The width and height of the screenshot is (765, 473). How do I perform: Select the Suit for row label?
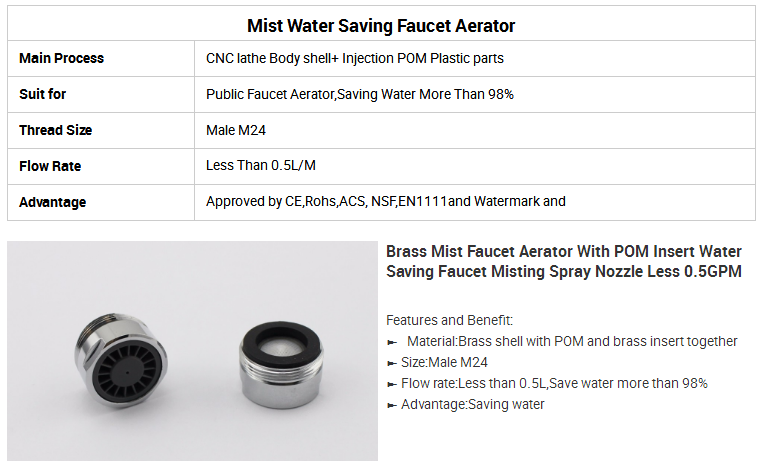tap(42, 94)
